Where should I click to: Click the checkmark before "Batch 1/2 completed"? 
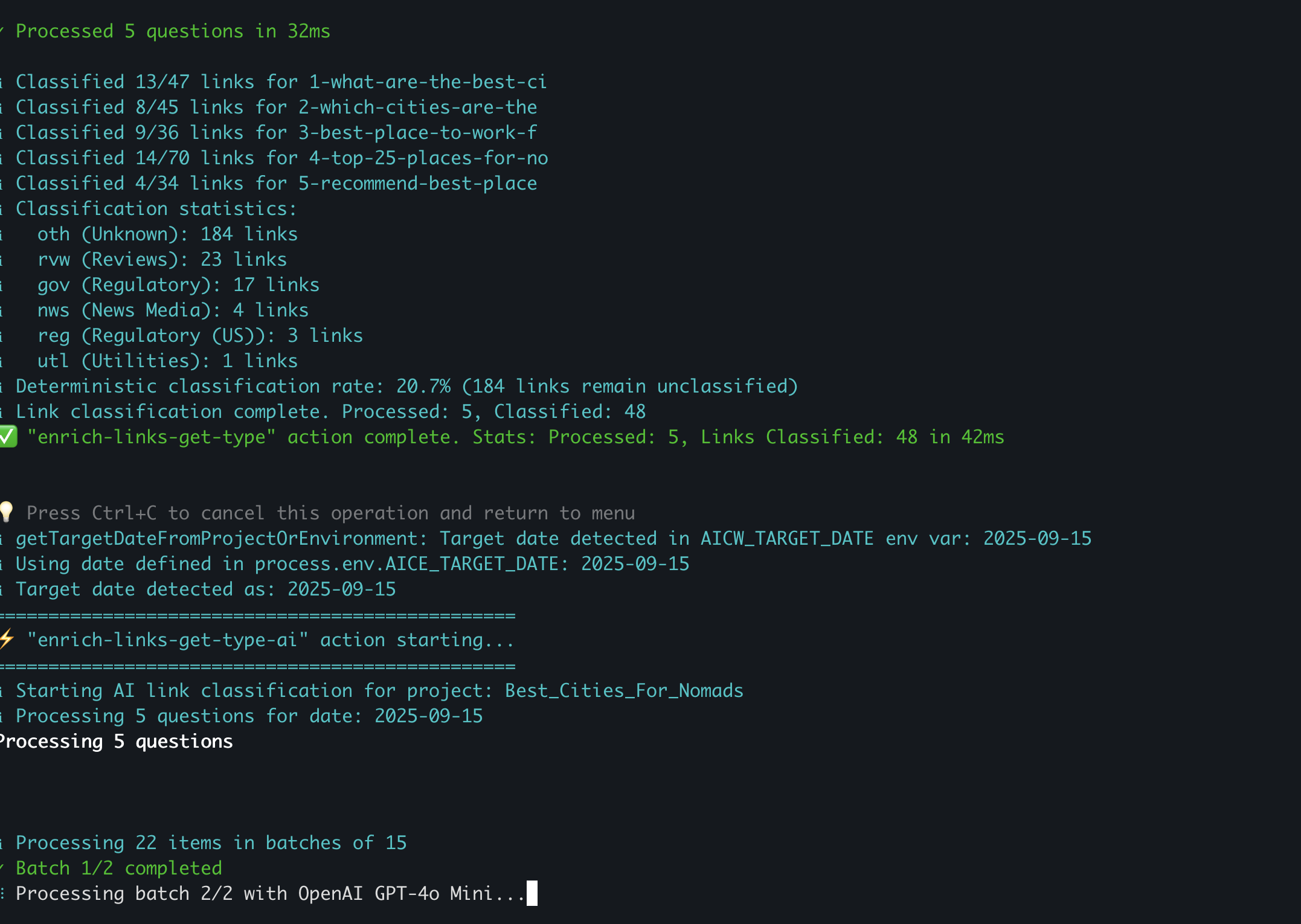coord(2,868)
